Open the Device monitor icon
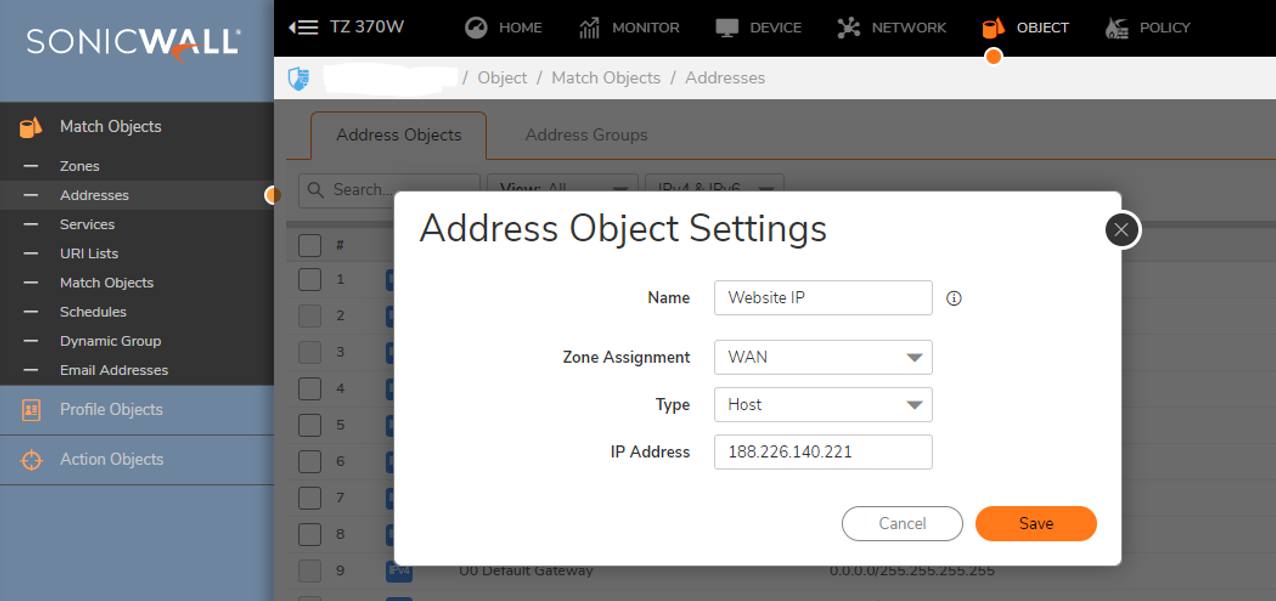The image size is (1276, 601). point(727,27)
